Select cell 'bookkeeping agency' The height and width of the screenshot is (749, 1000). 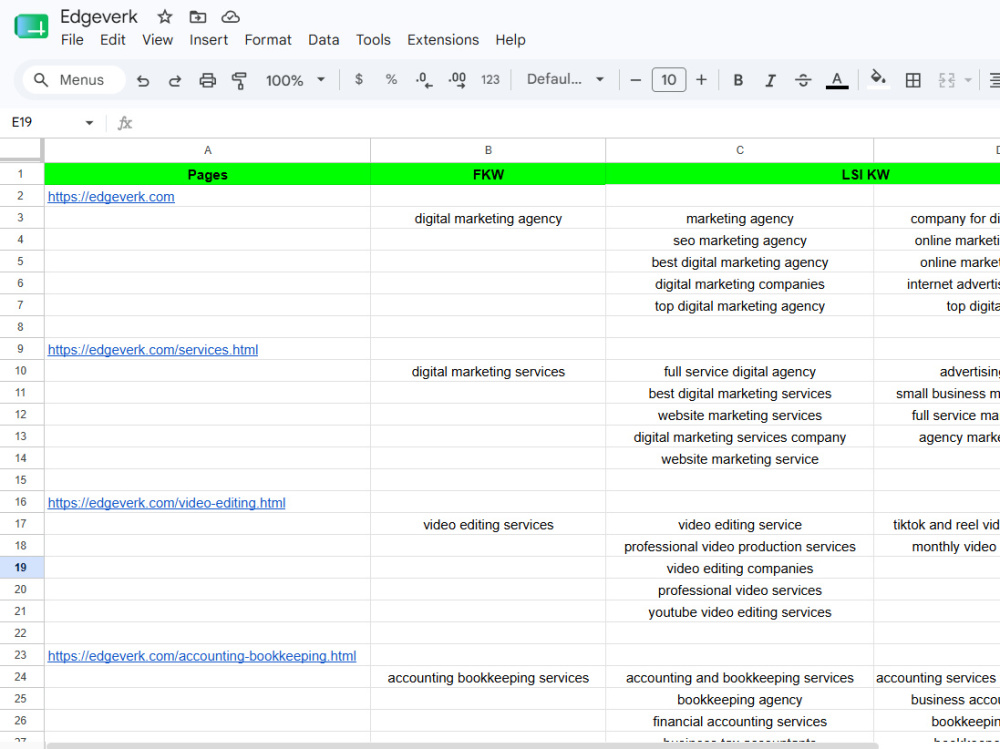pos(740,699)
